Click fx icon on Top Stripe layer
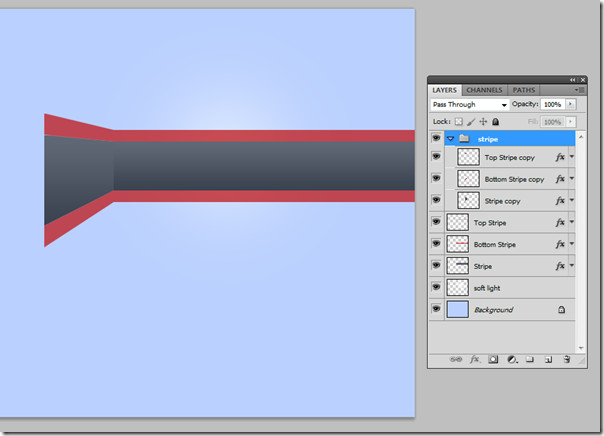The width and height of the screenshot is (604, 436). tap(560, 222)
